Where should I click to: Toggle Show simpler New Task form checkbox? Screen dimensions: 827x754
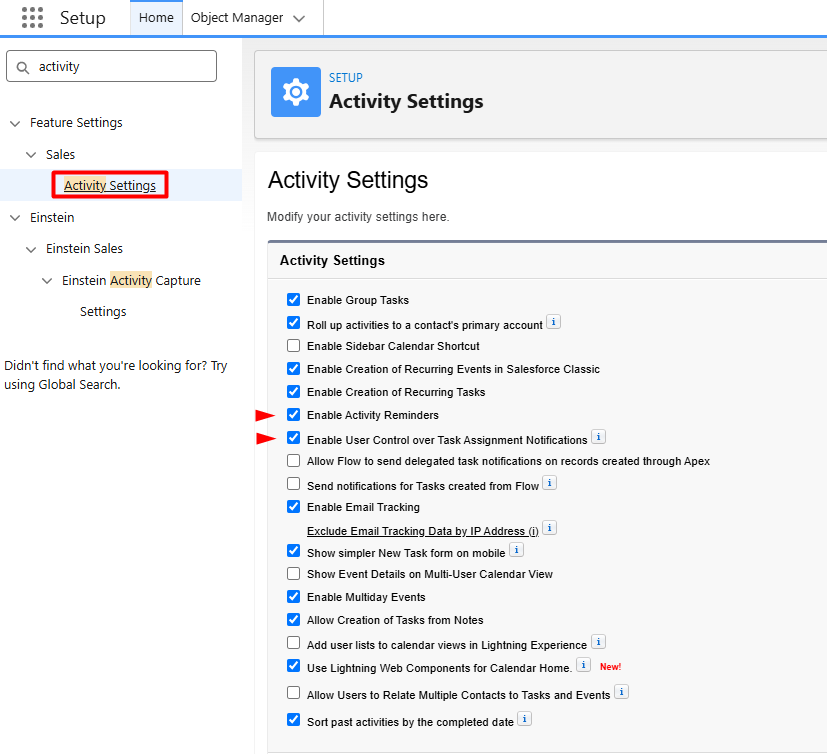(293, 550)
